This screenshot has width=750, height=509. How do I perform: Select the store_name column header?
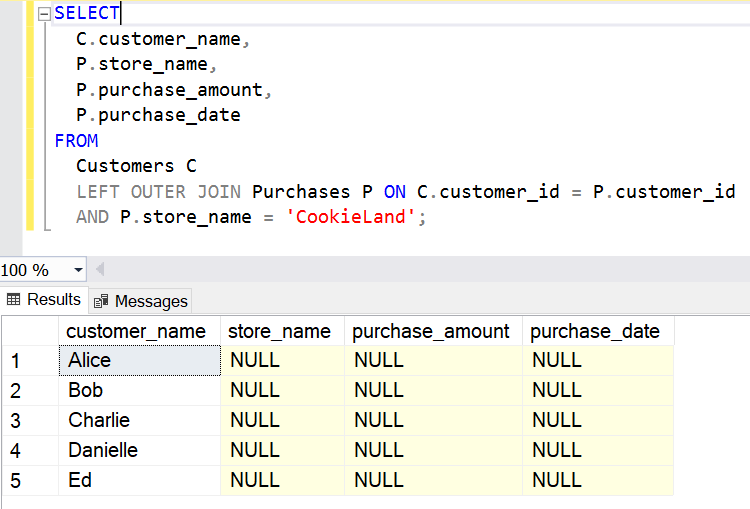point(280,331)
